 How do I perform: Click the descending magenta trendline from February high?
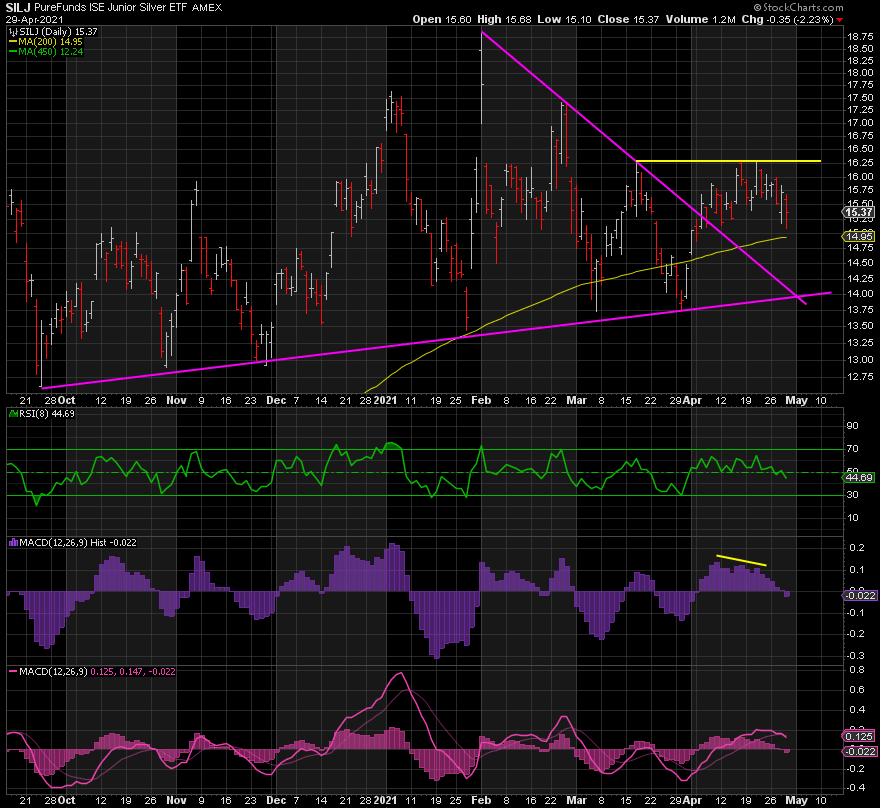click(644, 168)
